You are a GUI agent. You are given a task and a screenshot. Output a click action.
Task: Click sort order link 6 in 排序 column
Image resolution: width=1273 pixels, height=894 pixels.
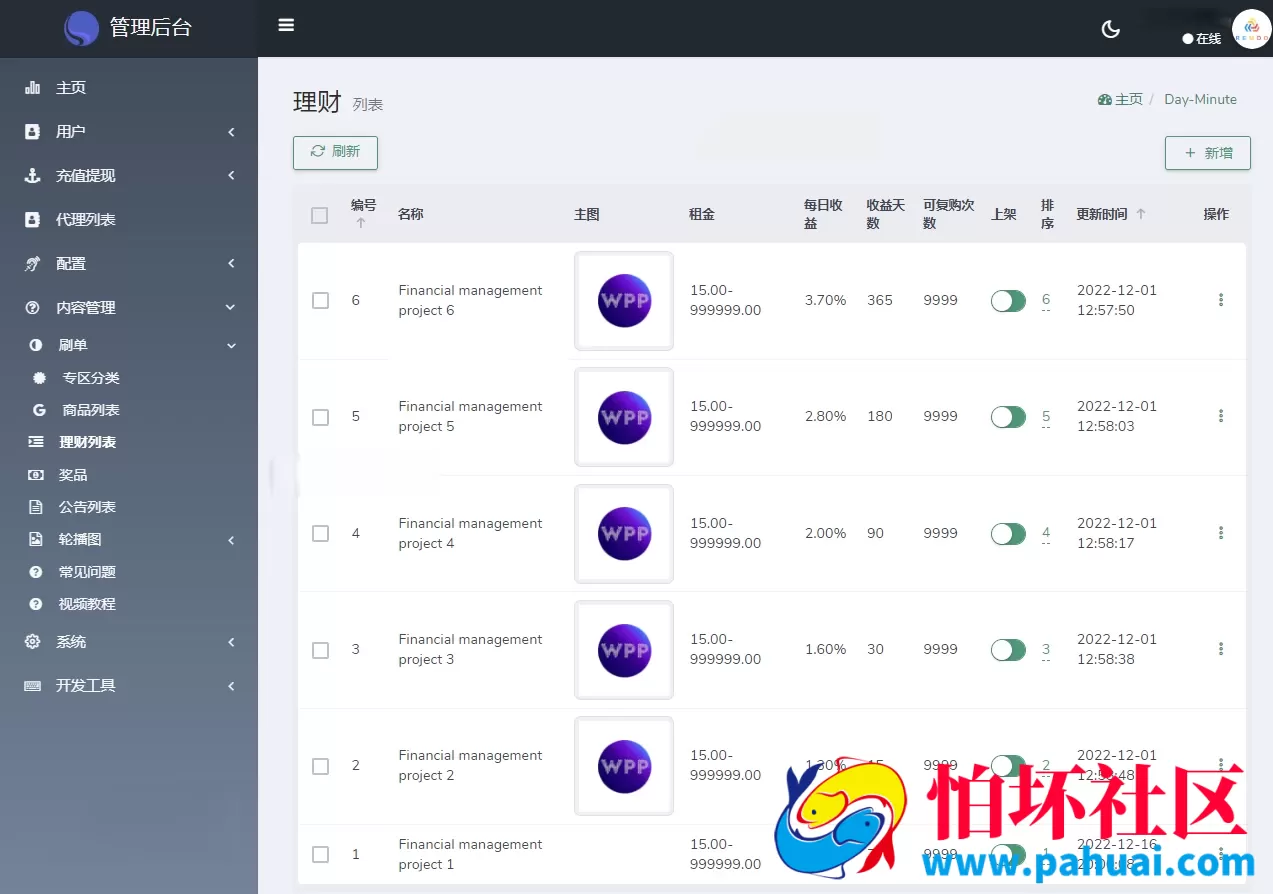coord(1046,300)
